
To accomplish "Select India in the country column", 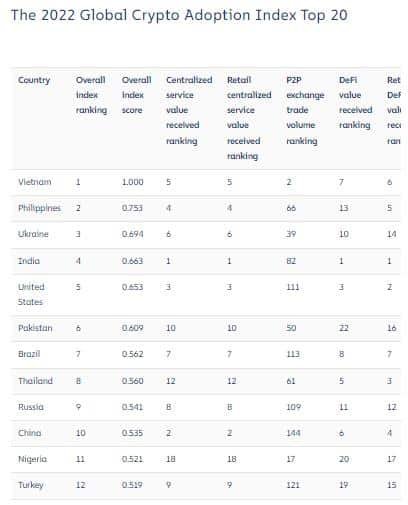I will pyautogui.click(x=29, y=261).
